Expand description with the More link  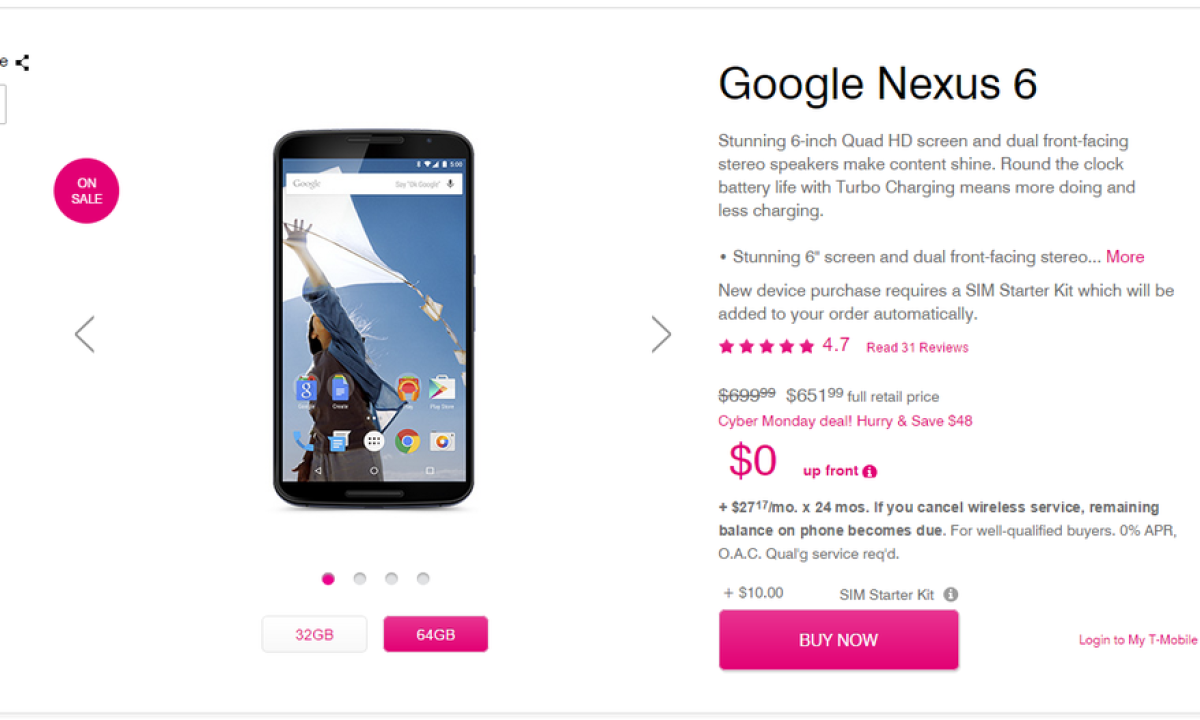point(1125,257)
